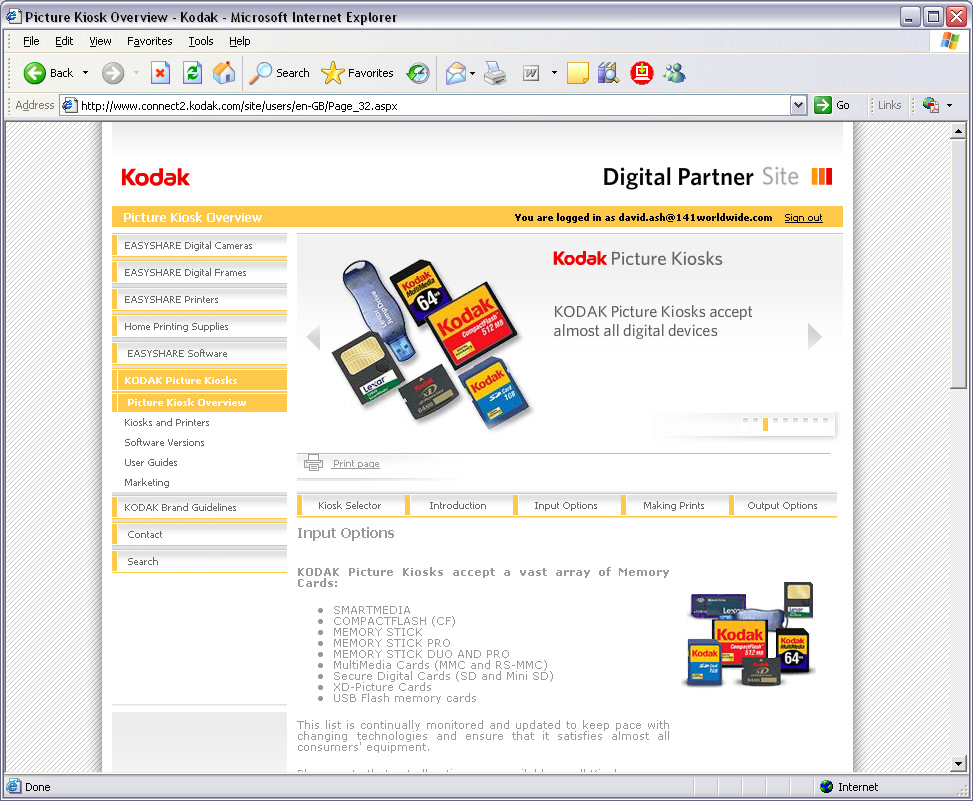Click the vertical scrollbar thumb
The height and width of the screenshot is (801, 973).
click(x=958, y=264)
